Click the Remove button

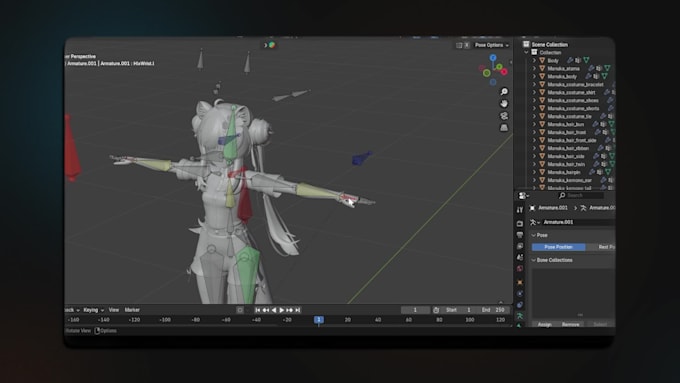tap(570, 324)
